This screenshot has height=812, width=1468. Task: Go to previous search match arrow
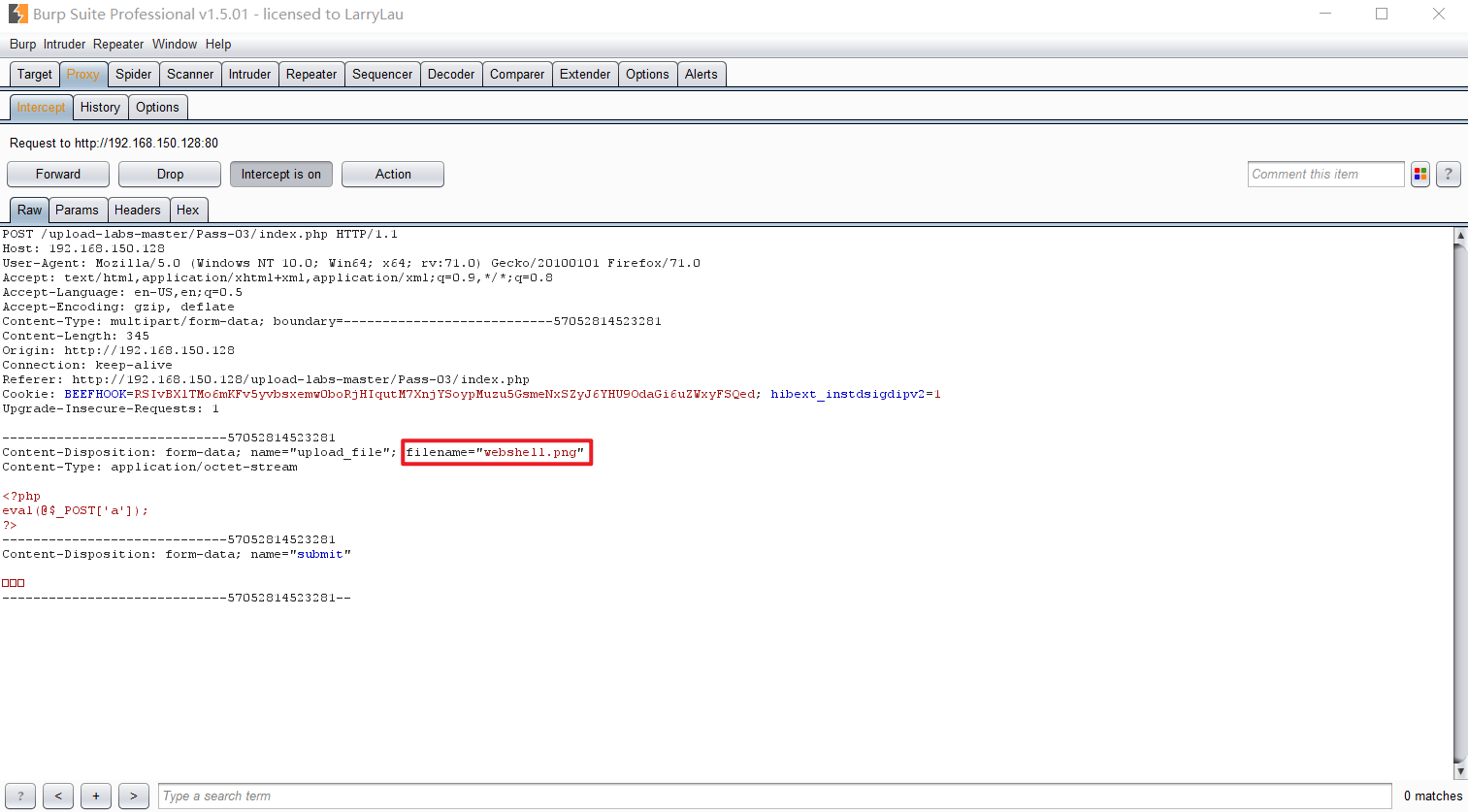tap(58, 796)
